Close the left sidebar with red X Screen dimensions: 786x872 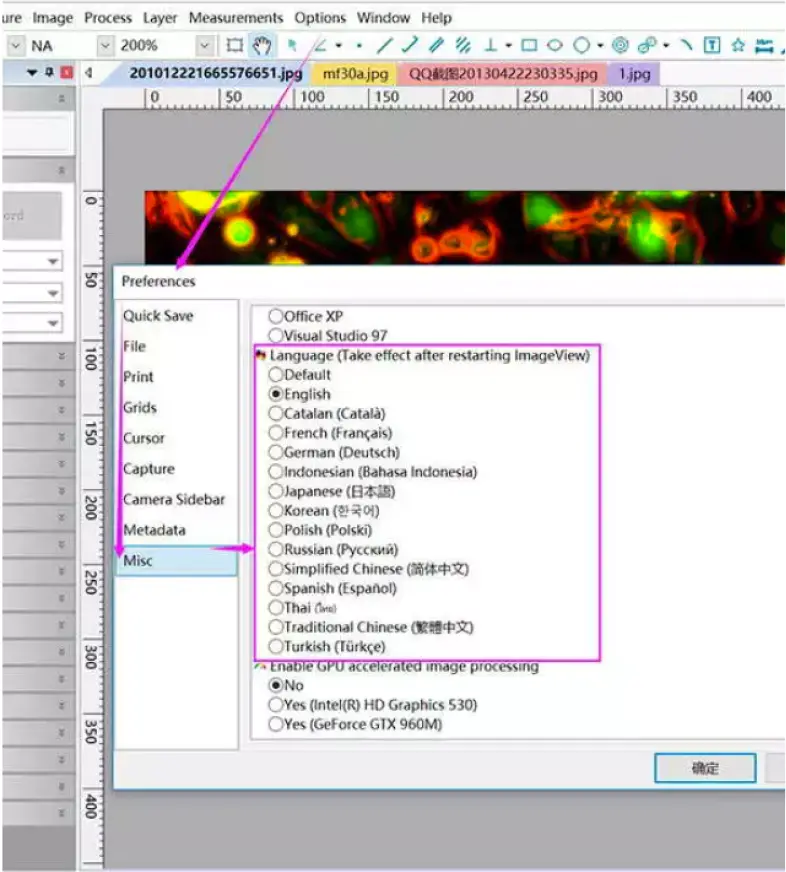67,72
